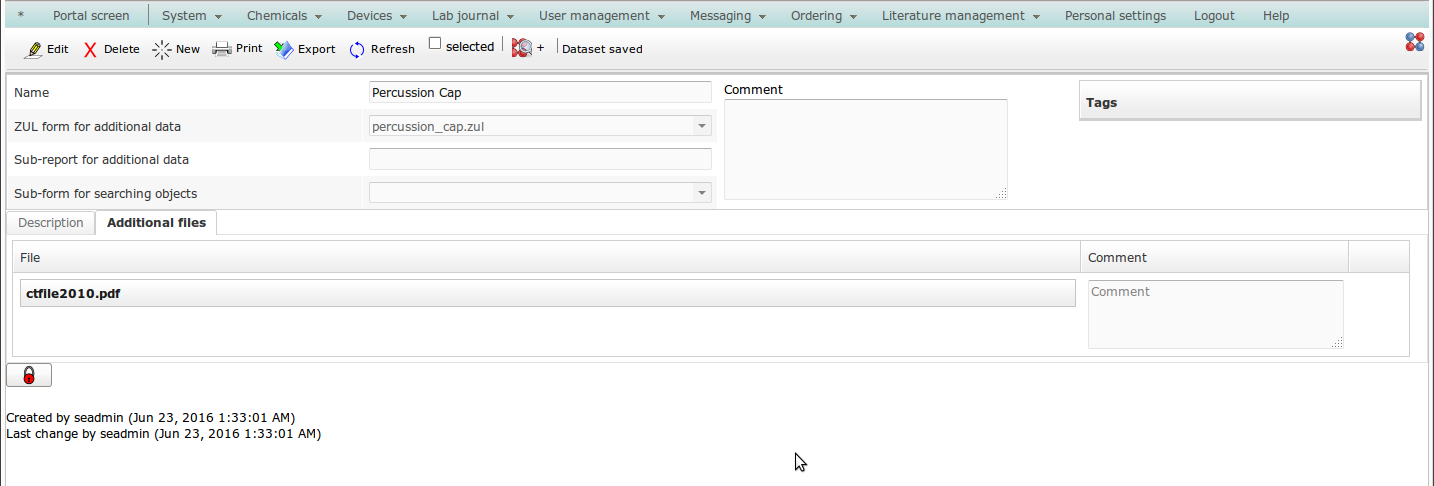Click the search magnifier plus icon
1434x486 pixels.
(522, 48)
